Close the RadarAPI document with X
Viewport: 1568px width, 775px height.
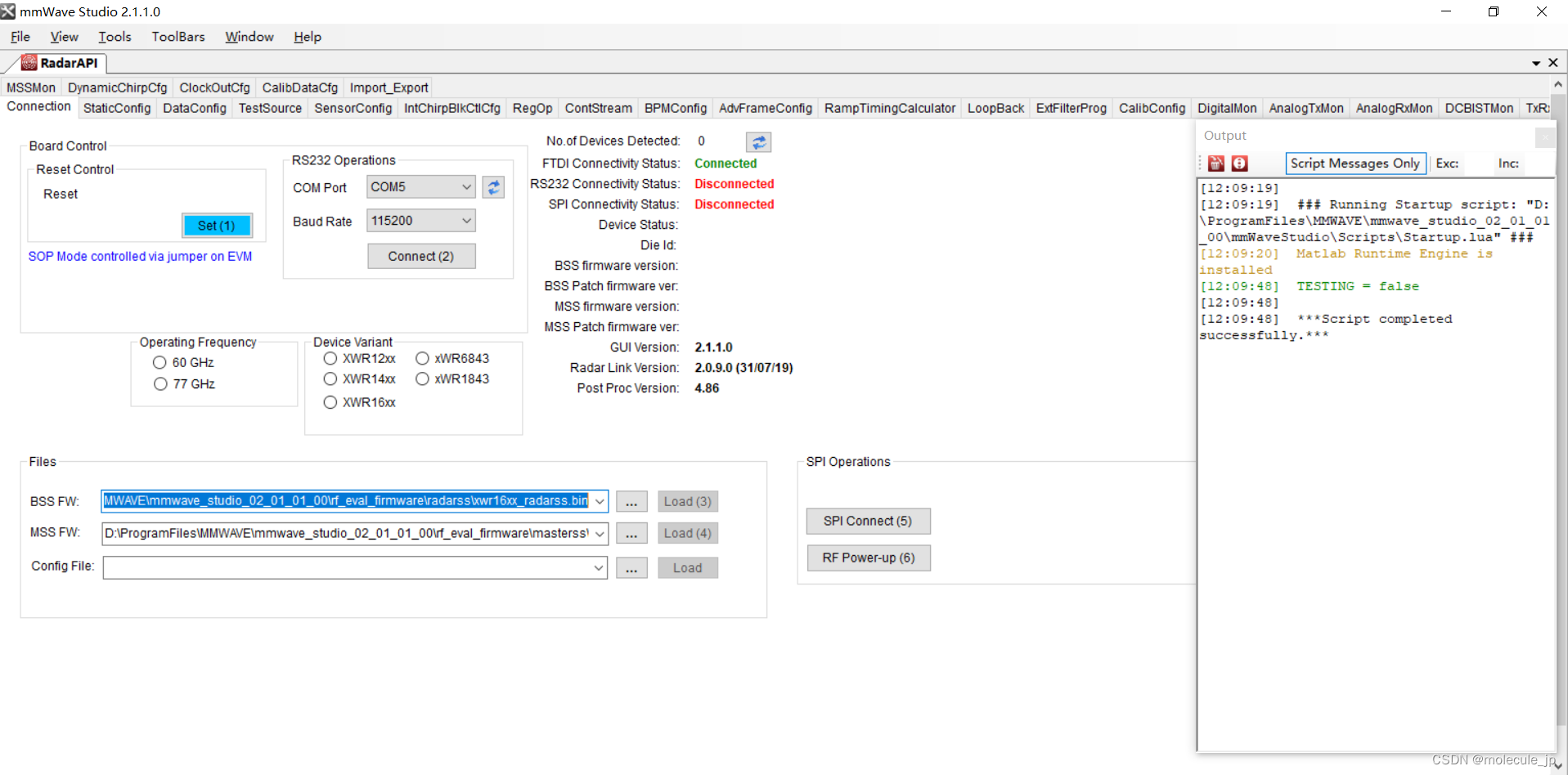coord(1553,63)
